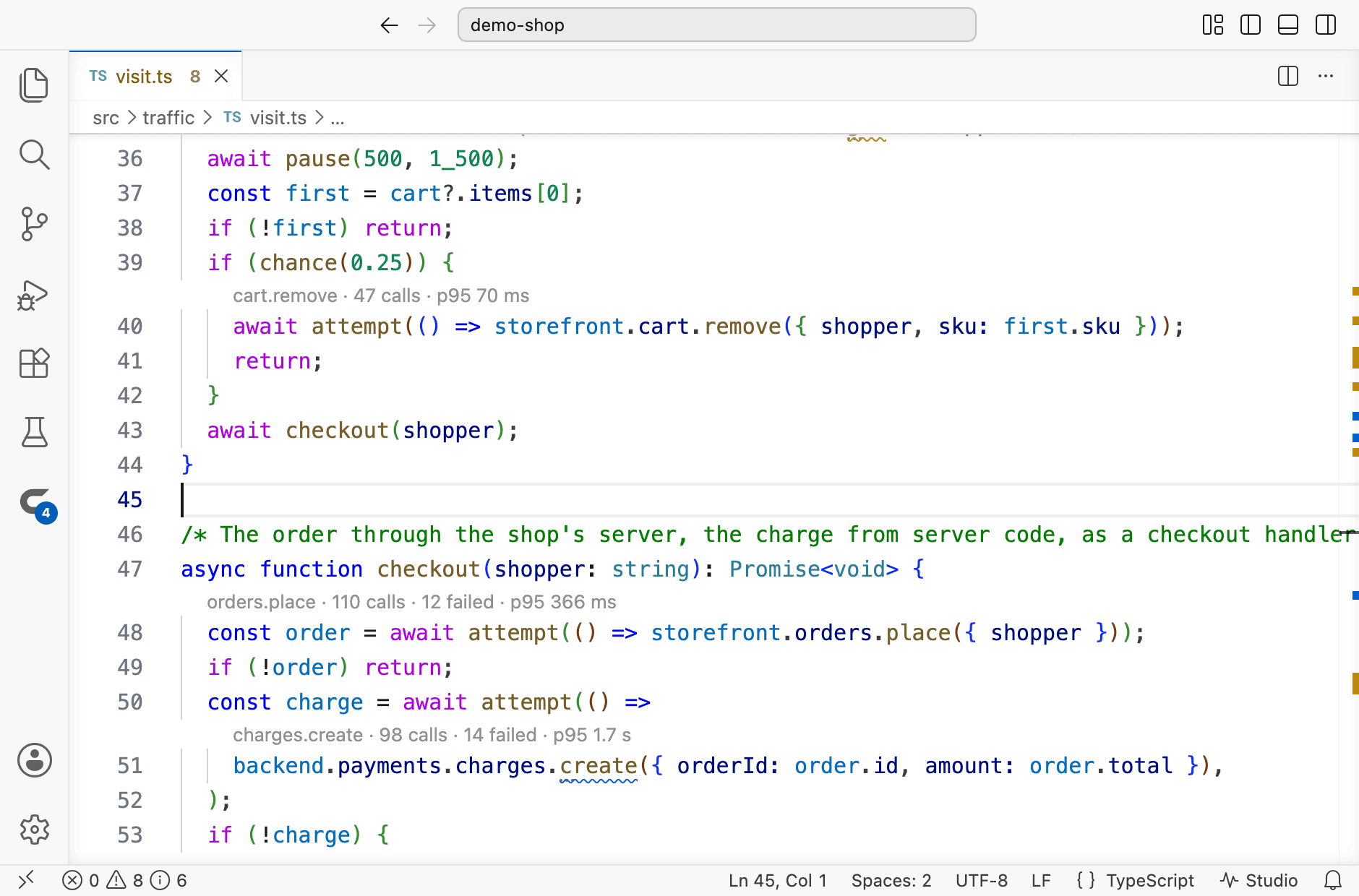The height and width of the screenshot is (896, 1359).
Task: Select src in breadcrumbs
Action: pos(106,118)
